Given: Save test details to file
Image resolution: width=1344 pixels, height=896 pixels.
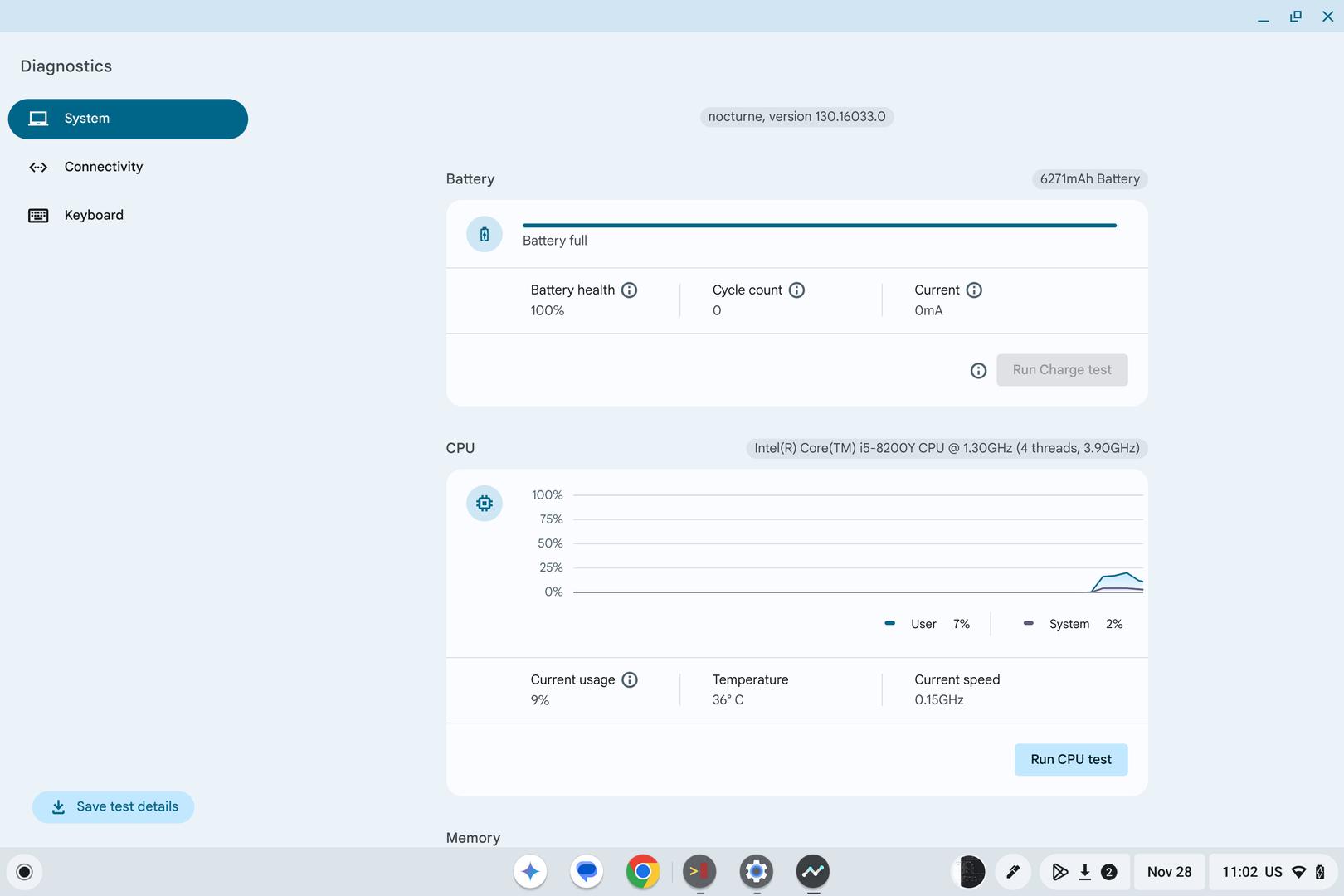Looking at the screenshot, I should [x=114, y=806].
